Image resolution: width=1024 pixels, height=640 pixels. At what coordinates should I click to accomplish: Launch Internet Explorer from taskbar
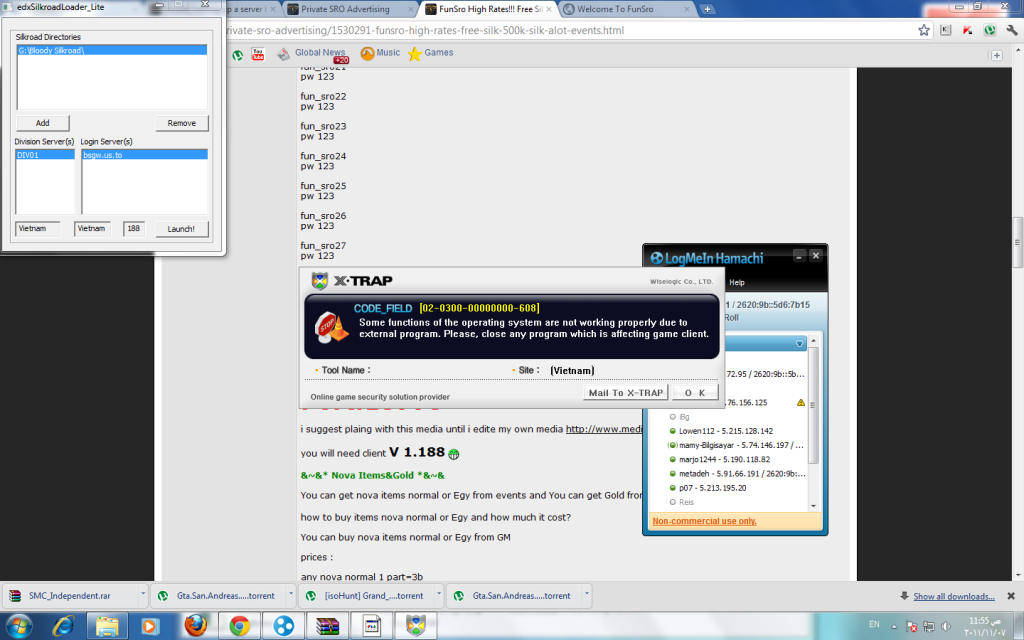coord(63,626)
